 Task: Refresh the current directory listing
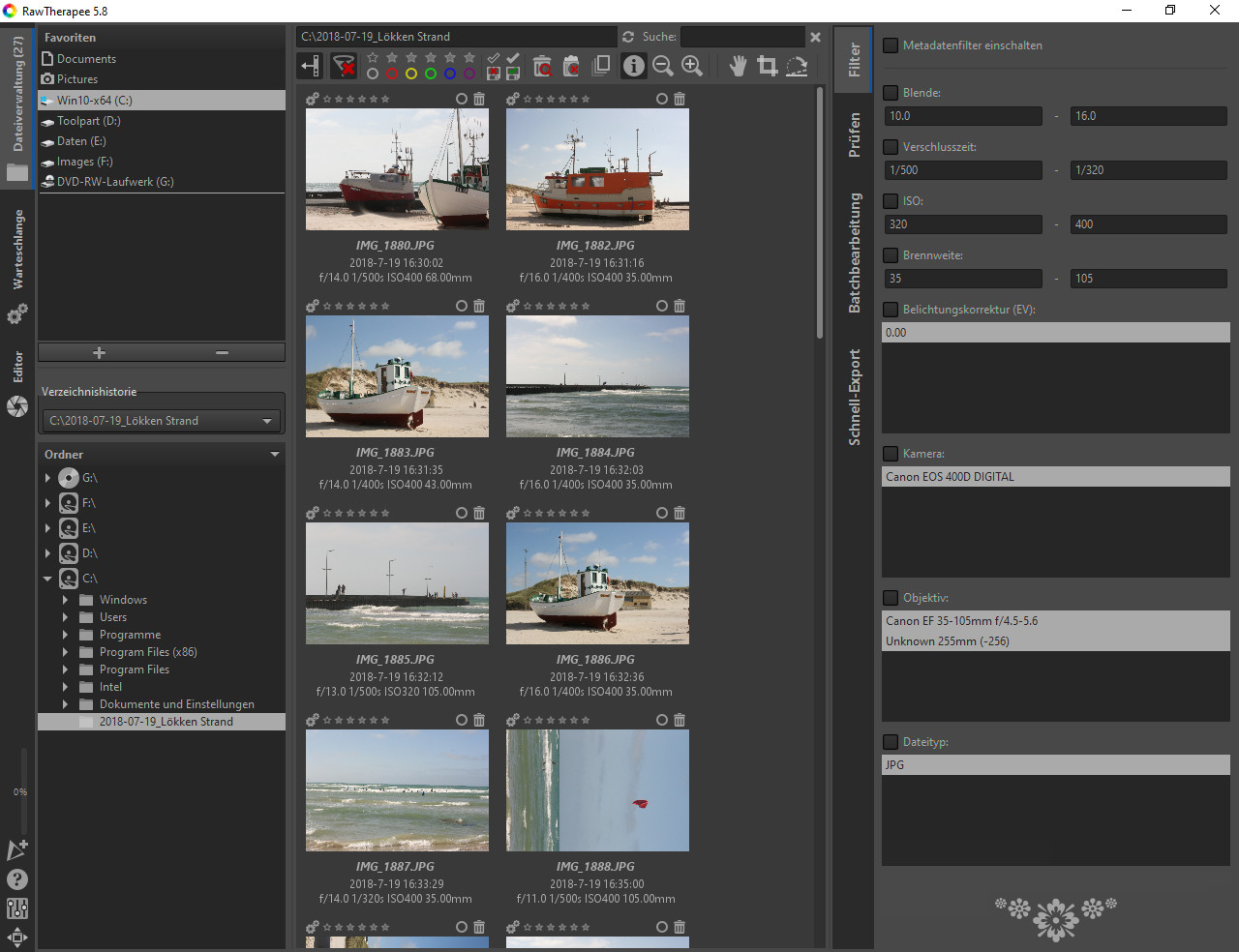pos(628,37)
